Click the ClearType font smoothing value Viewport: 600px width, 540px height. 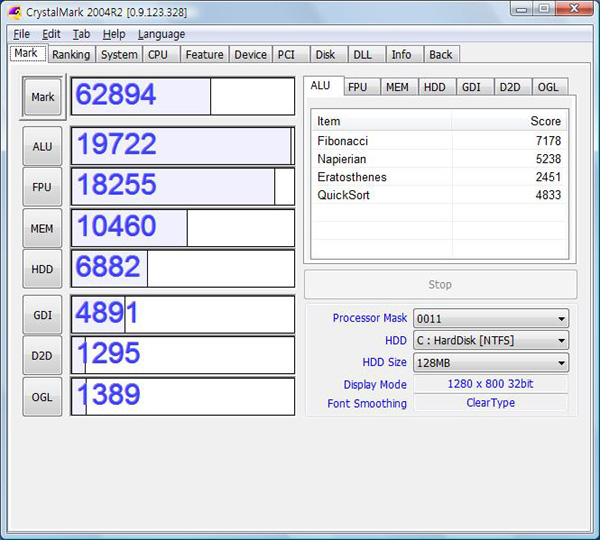pyautogui.click(x=491, y=403)
